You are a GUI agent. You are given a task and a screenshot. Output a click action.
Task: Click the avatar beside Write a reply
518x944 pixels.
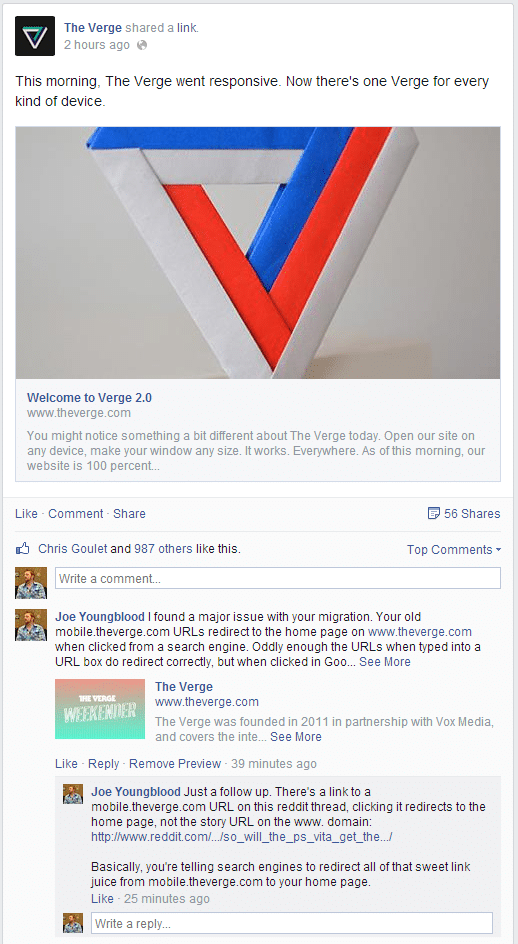click(73, 923)
